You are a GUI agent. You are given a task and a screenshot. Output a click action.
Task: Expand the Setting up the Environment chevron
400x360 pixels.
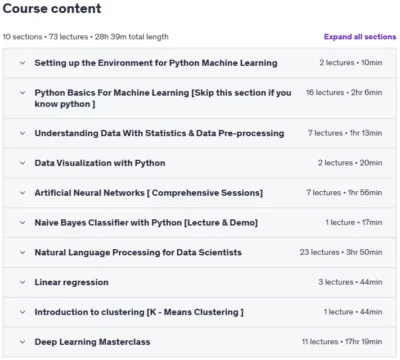[22, 63]
